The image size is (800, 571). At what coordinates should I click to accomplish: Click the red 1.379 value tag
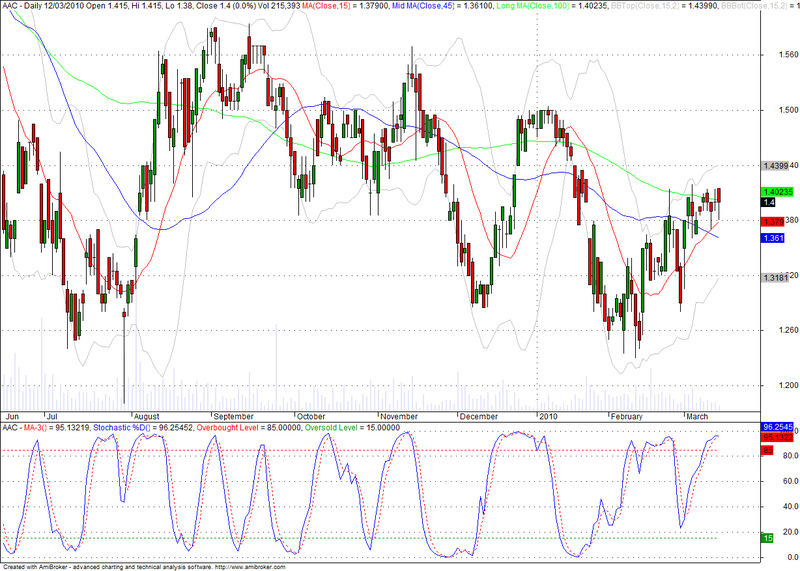(772, 221)
